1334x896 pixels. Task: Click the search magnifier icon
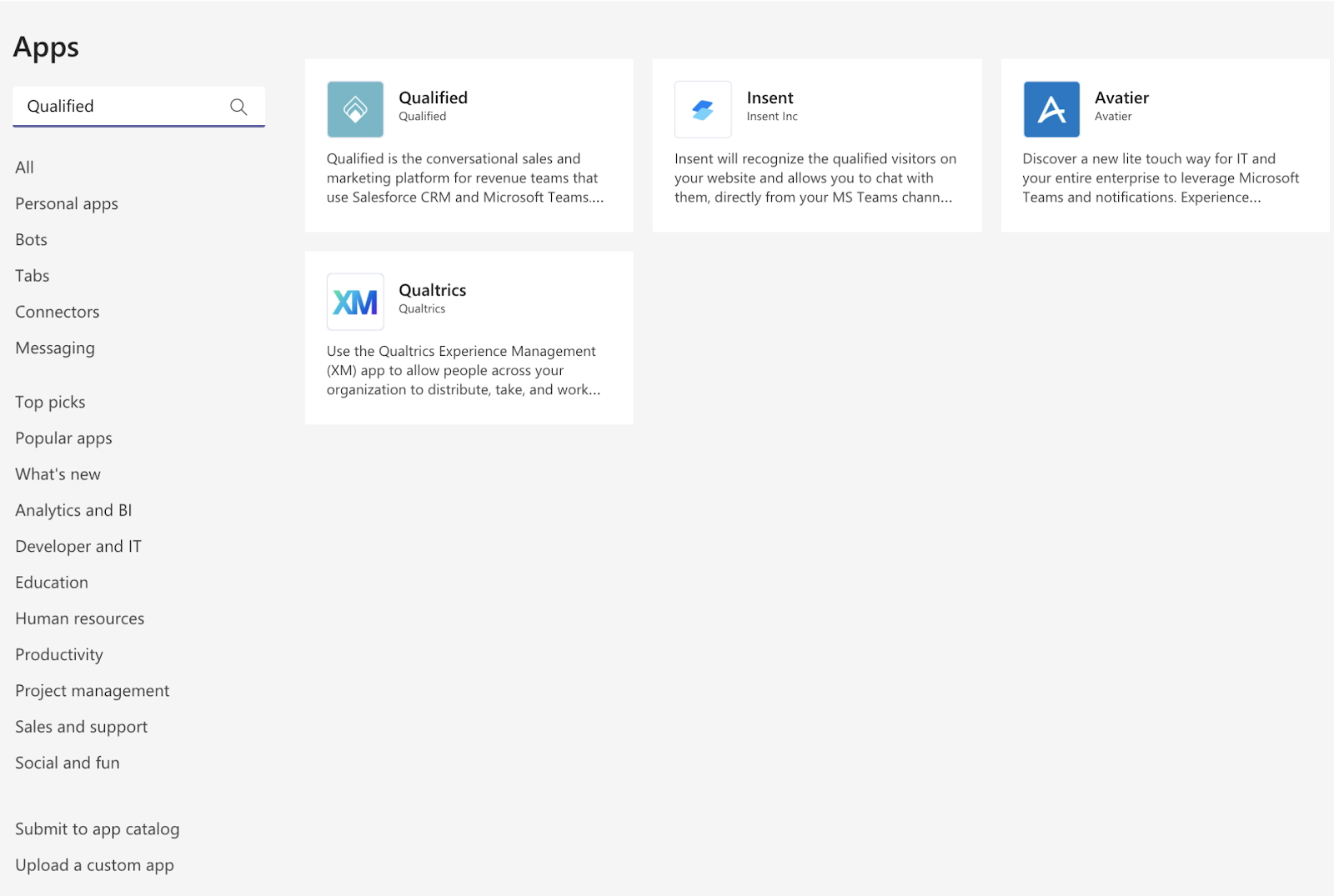[x=238, y=107]
